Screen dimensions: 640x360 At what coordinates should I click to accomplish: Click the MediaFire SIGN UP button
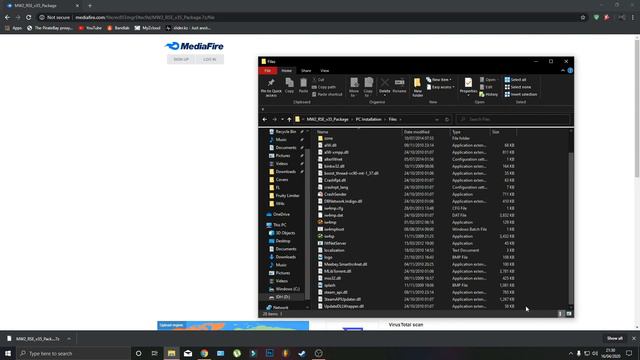[x=181, y=60]
